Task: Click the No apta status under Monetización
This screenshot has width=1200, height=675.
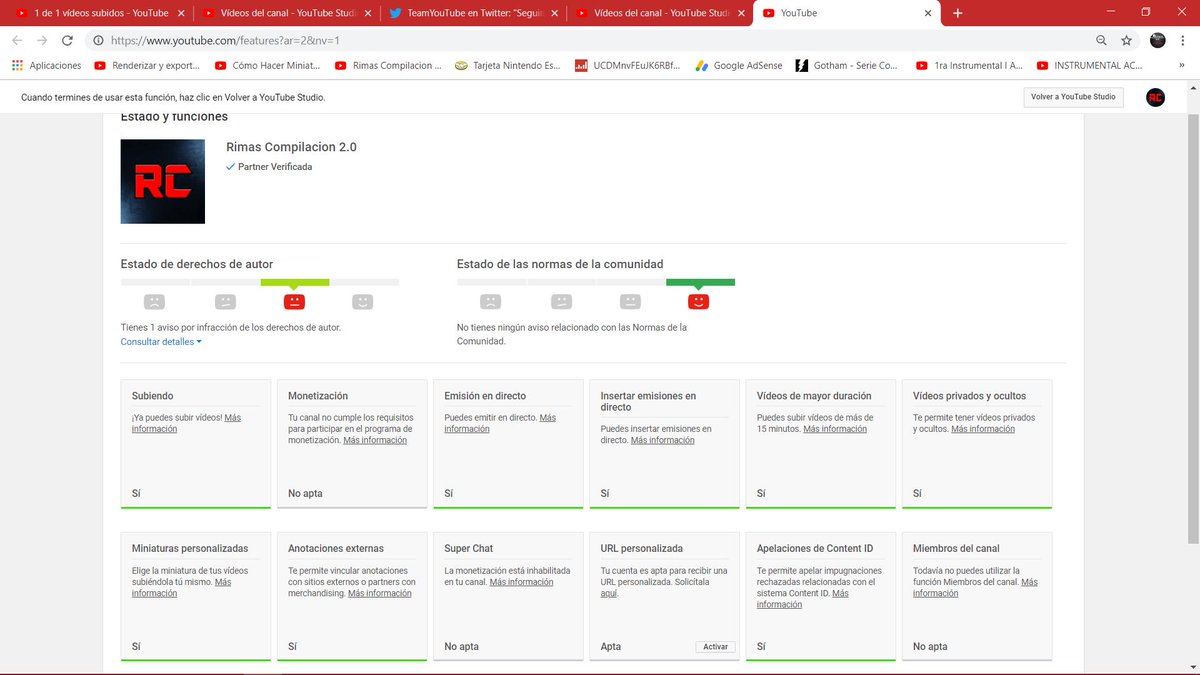Action: (305, 493)
